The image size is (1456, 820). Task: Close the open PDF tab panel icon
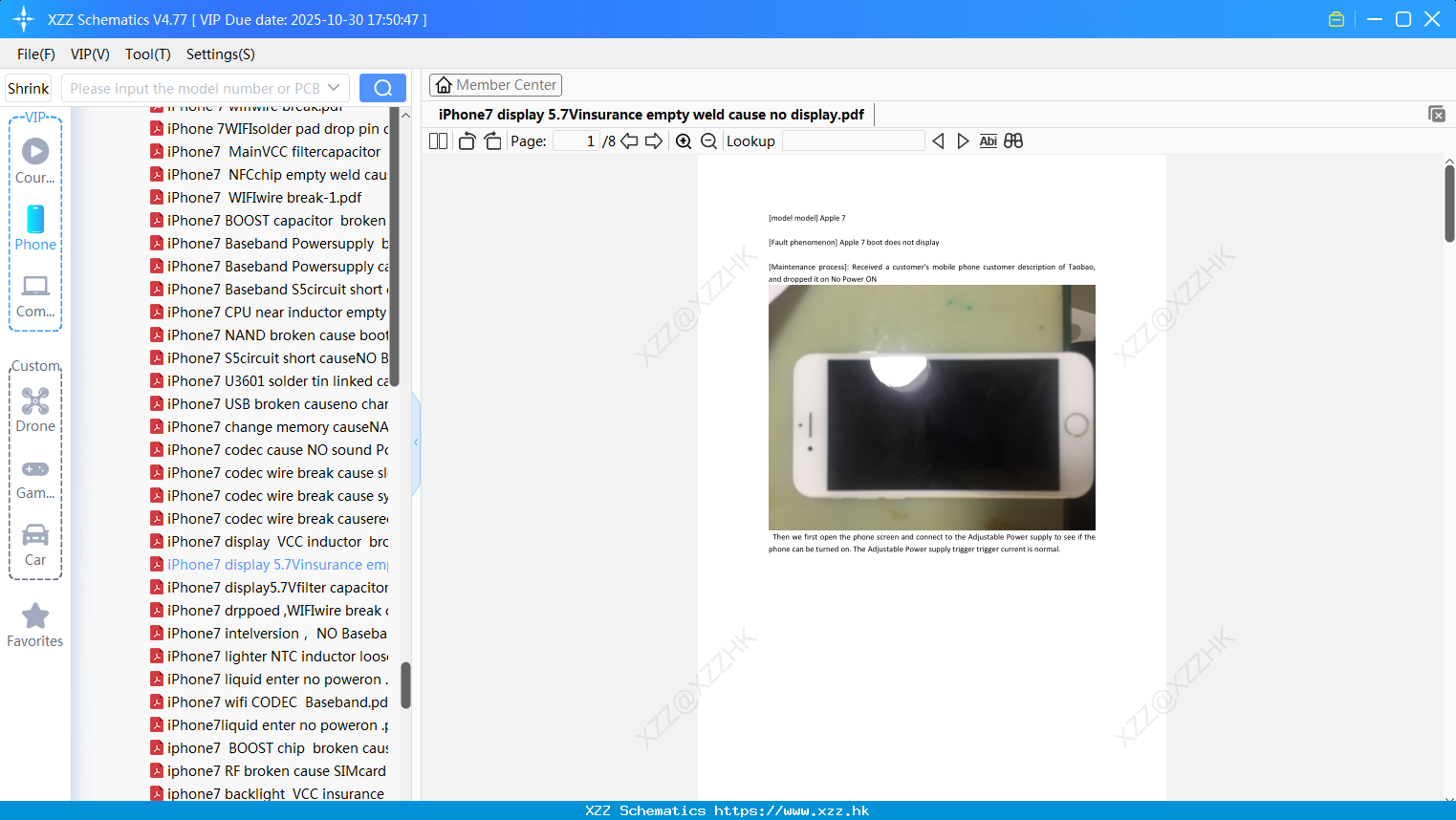point(1436,114)
